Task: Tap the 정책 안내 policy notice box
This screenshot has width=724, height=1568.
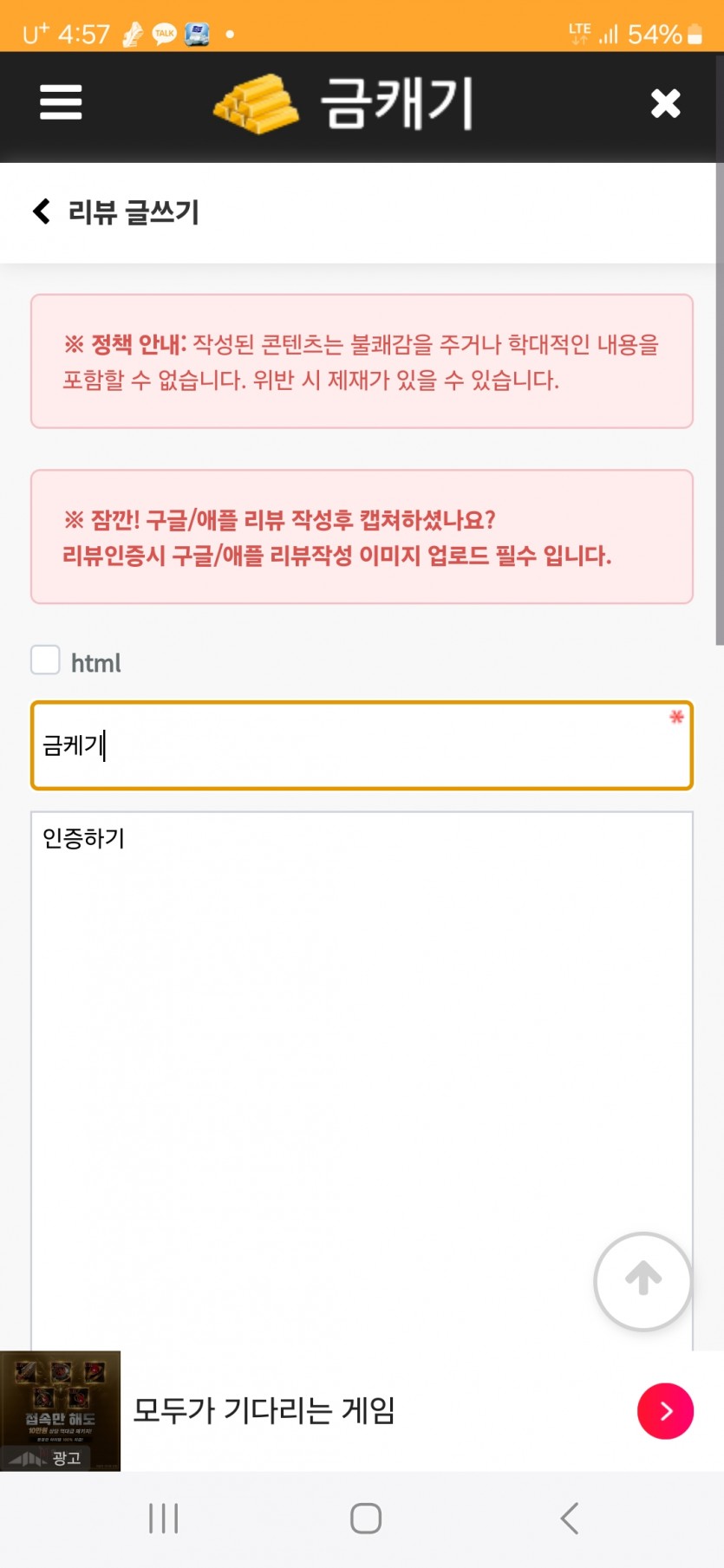Action: [x=362, y=361]
